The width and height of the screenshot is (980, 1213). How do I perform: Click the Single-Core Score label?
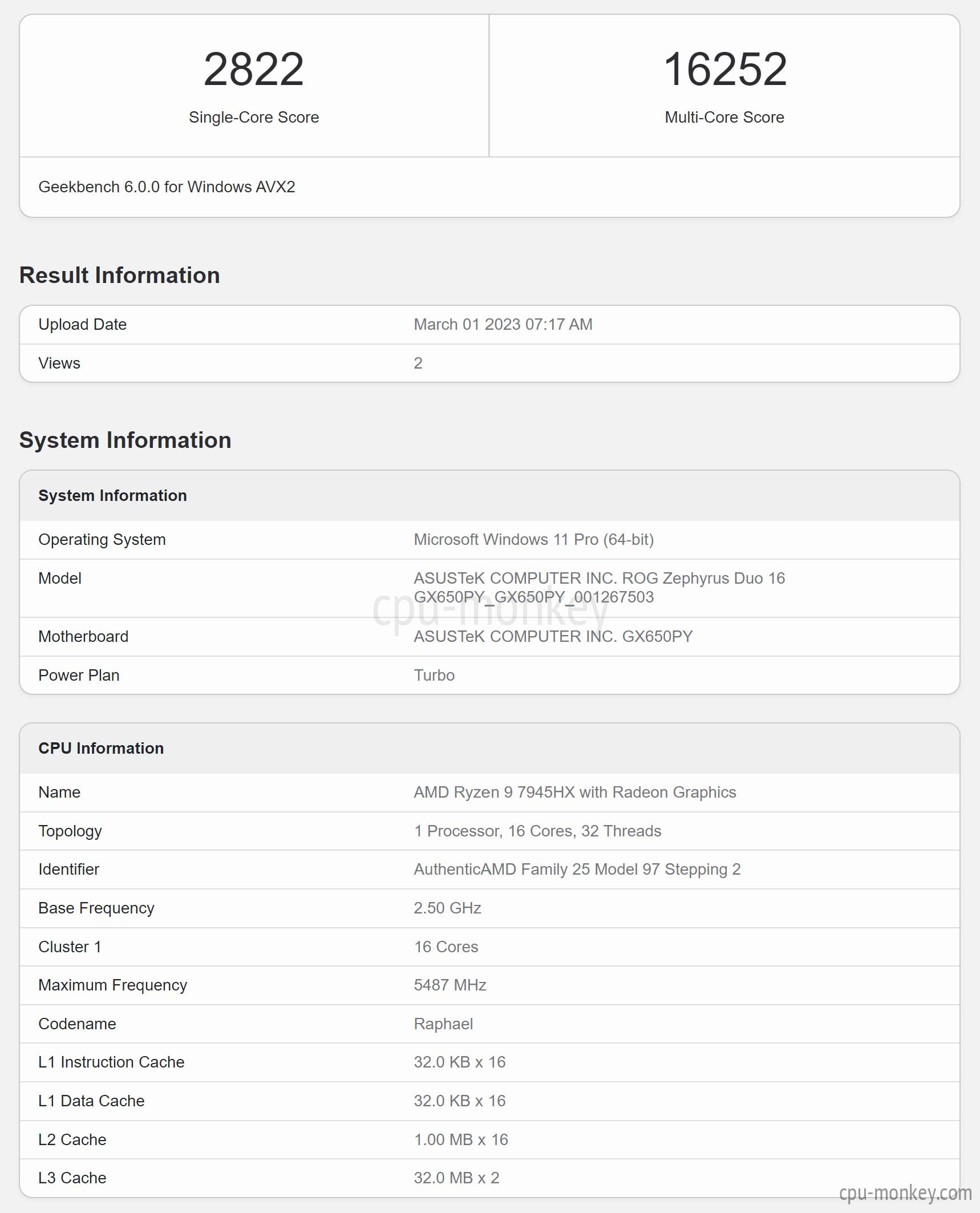tap(254, 117)
